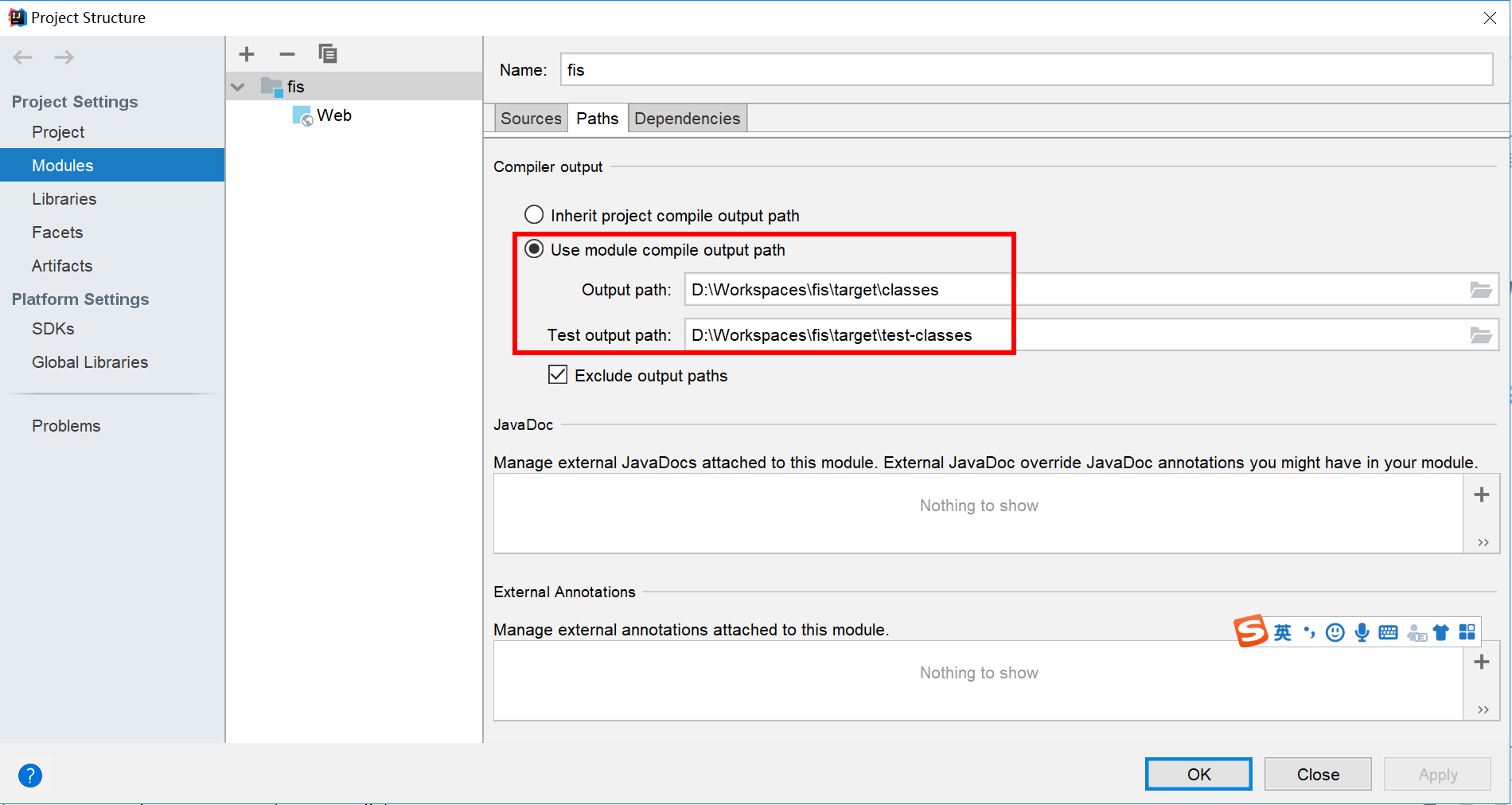Click the Close button

tap(1318, 774)
